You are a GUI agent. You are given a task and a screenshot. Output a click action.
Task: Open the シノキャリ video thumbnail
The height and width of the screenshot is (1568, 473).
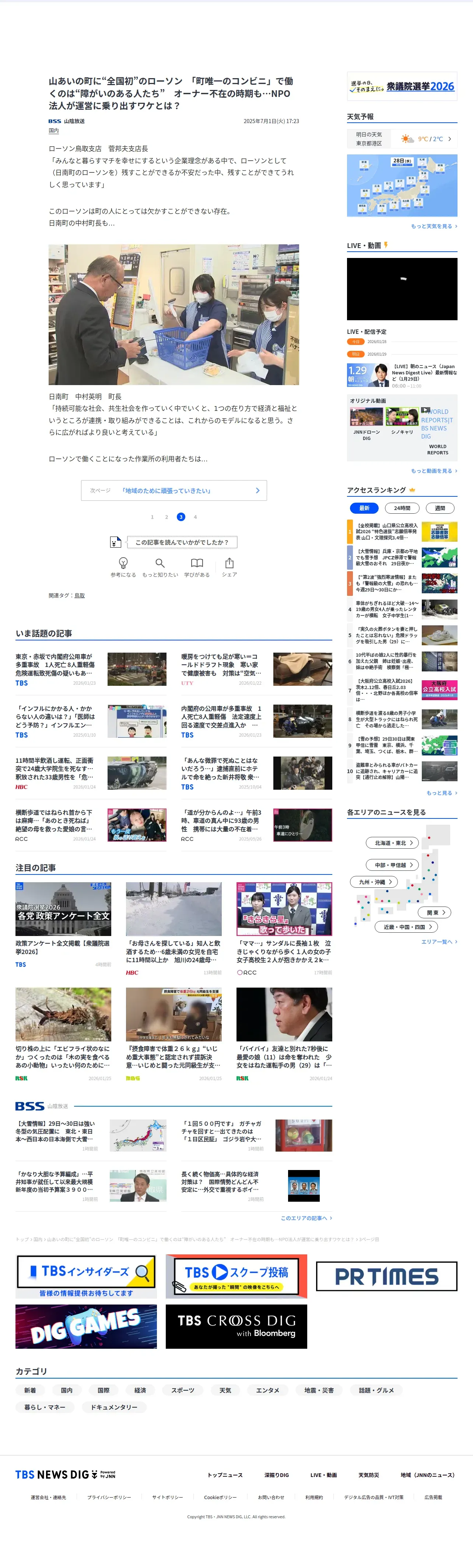pos(402,417)
